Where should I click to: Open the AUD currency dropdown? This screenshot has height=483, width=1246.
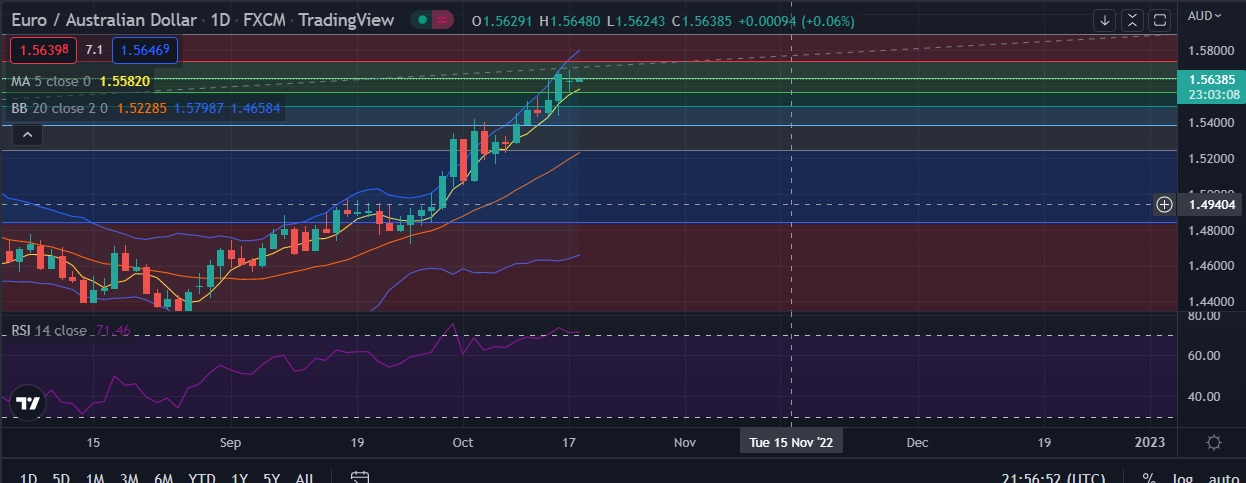click(1206, 15)
